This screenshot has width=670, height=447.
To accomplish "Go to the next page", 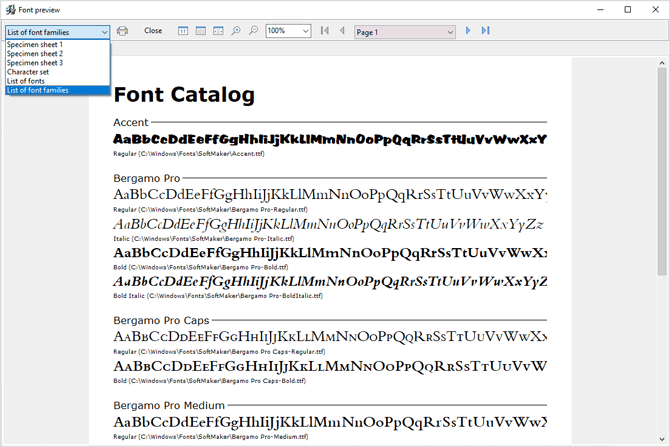I will coord(468,31).
